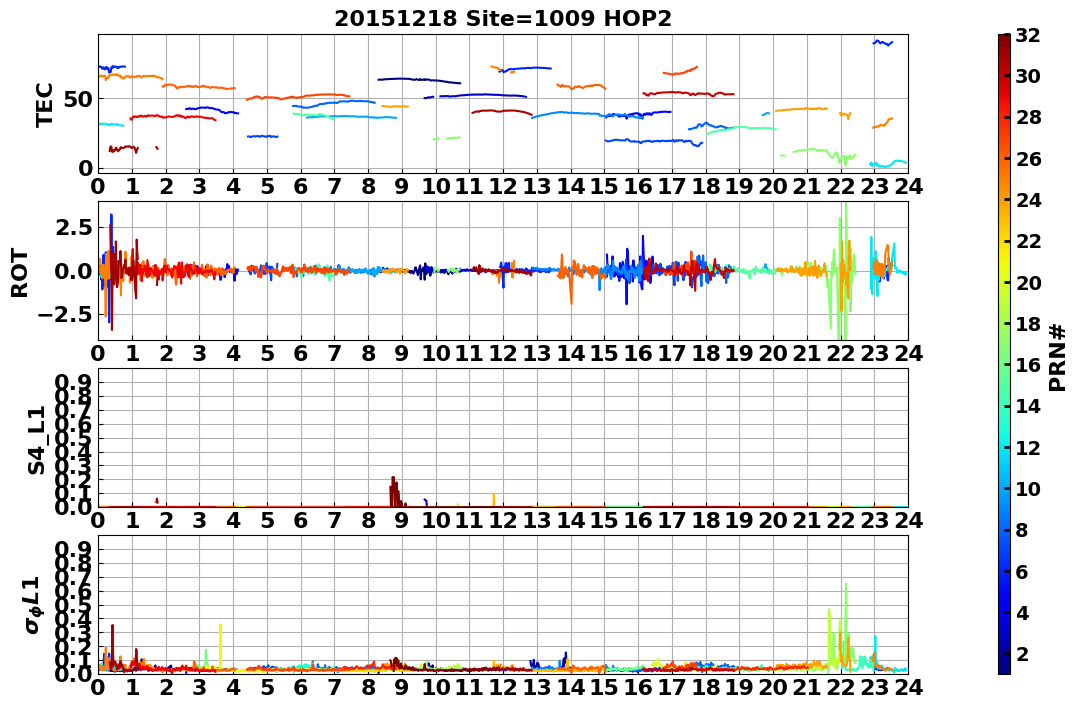Click the "−2.5" y-tick of the ROT panel
1077x709 pixels.
(67, 314)
